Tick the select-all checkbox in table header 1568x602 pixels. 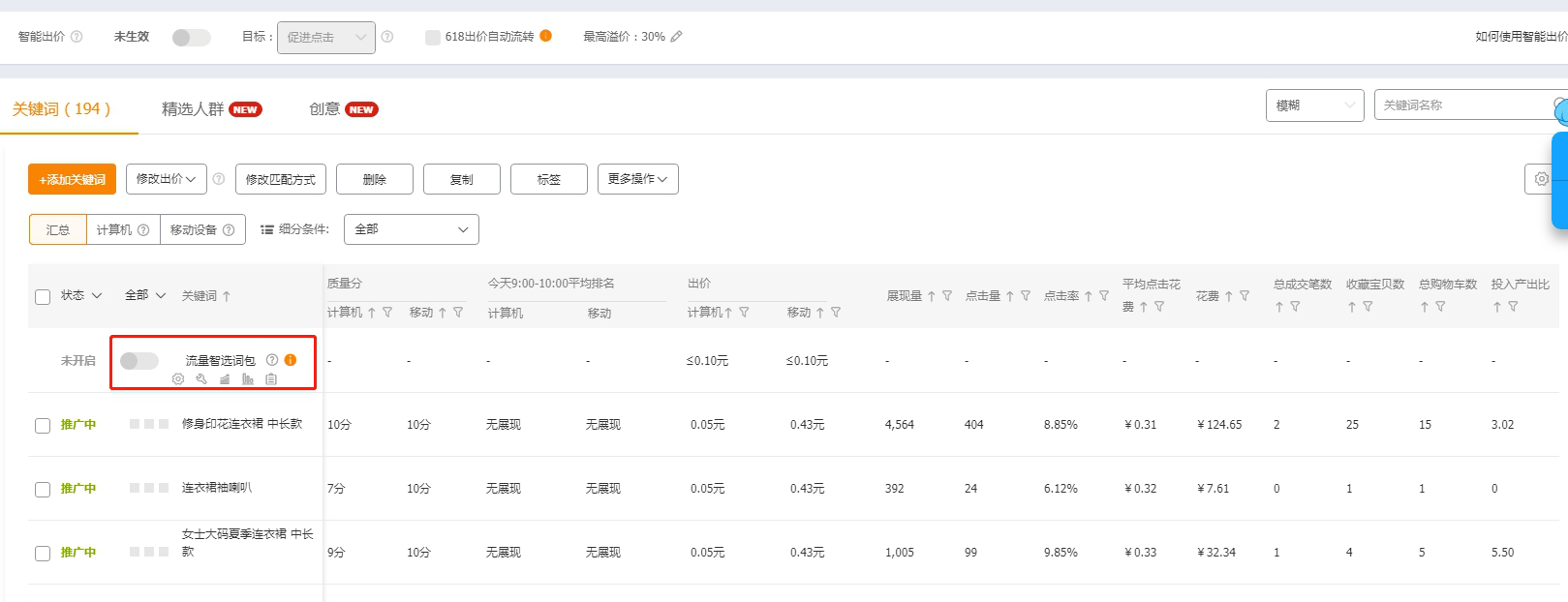tap(43, 297)
